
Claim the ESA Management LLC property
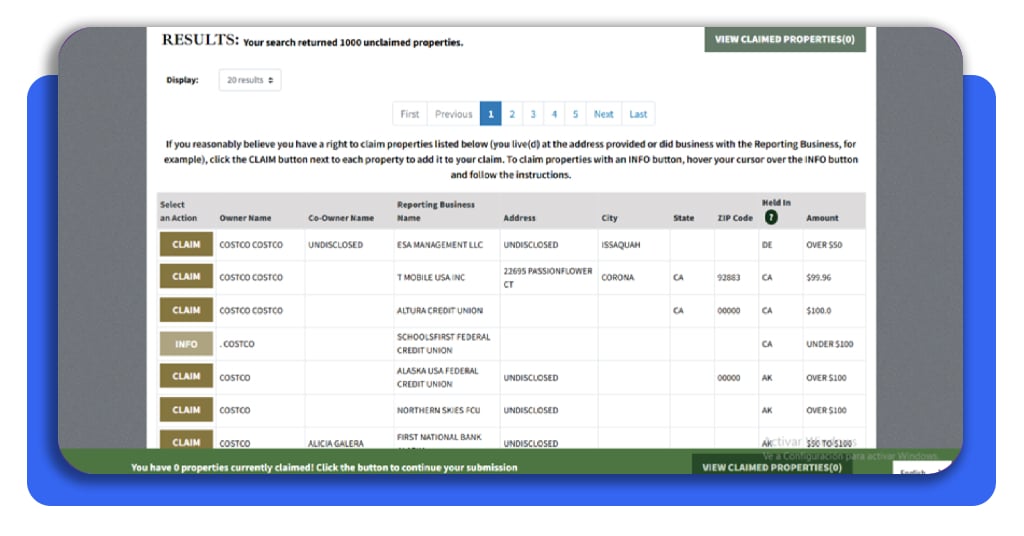click(x=186, y=244)
